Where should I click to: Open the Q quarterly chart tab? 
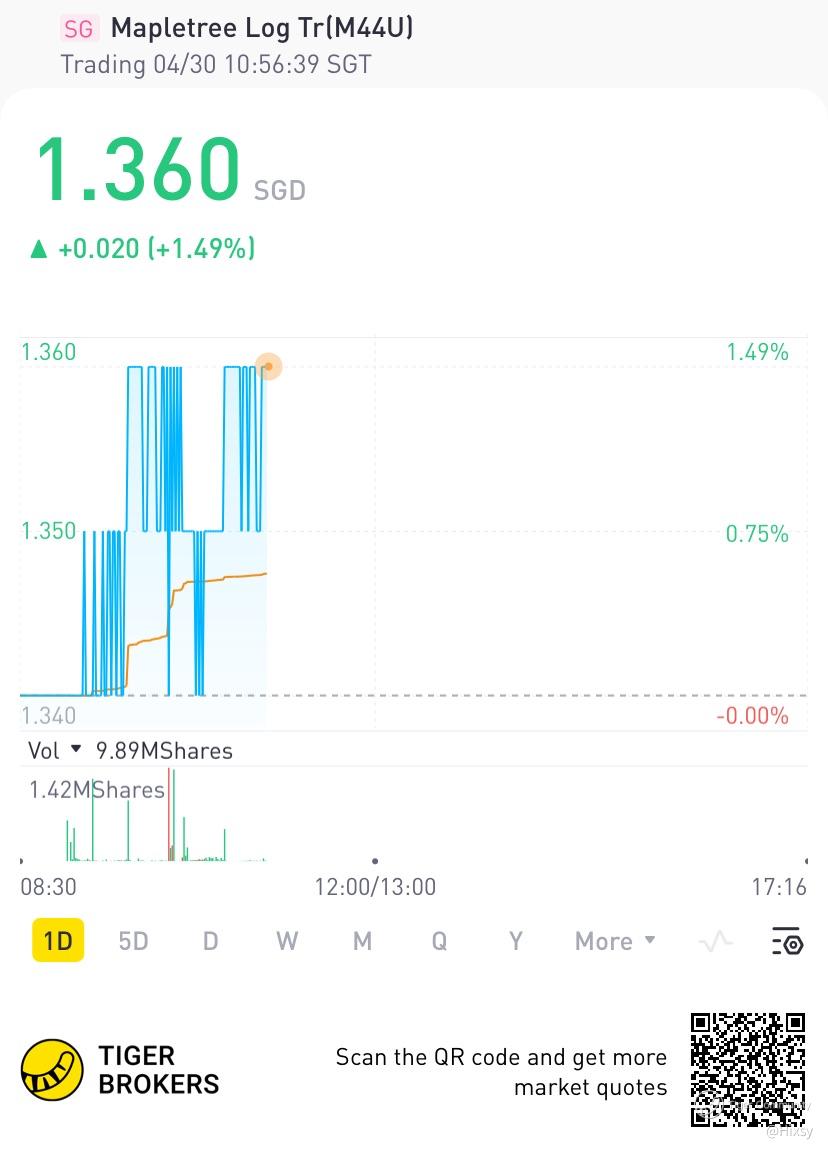coord(439,941)
